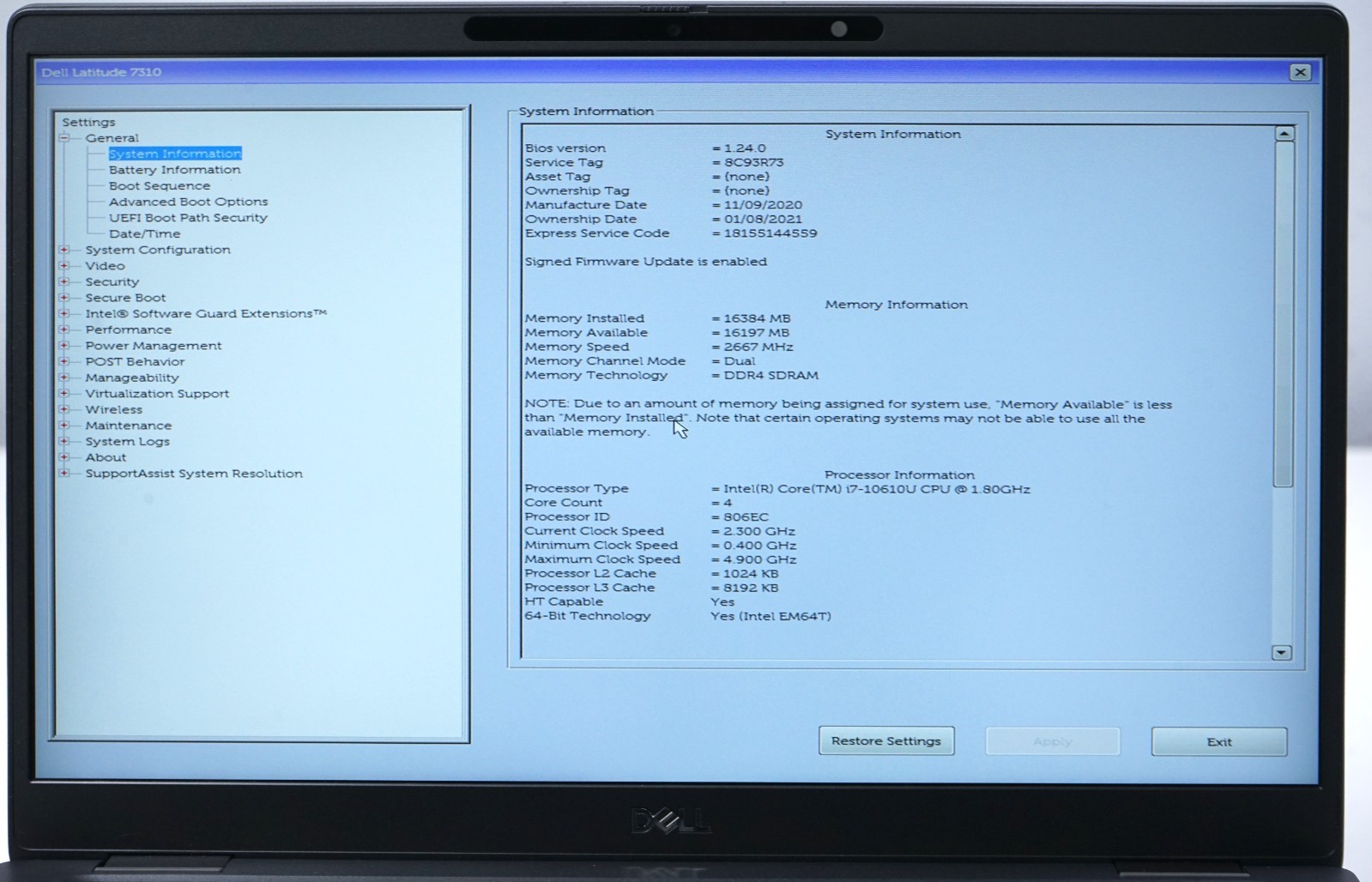
Task: Expand the Security settings node
Action: point(64,281)
